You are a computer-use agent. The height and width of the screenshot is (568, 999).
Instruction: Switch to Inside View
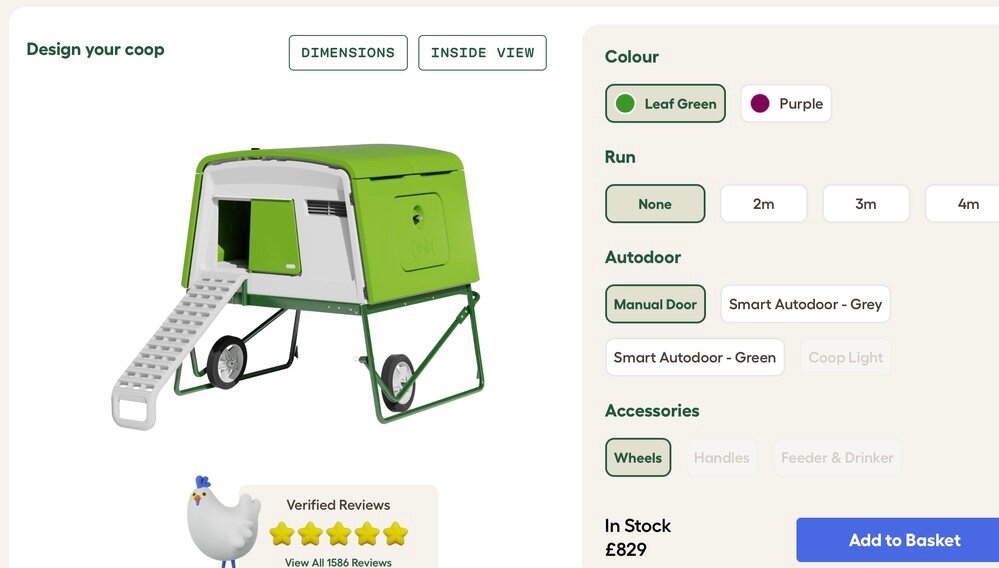click(482, 53)
